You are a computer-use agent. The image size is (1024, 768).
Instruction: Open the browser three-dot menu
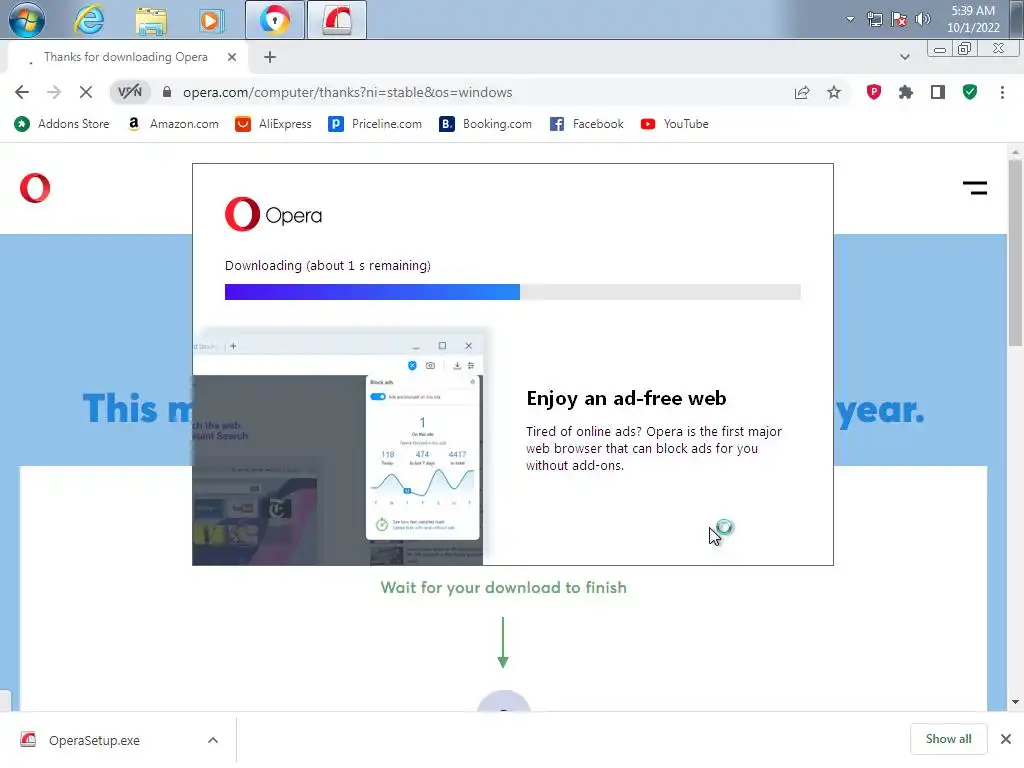pos(1002,92)
